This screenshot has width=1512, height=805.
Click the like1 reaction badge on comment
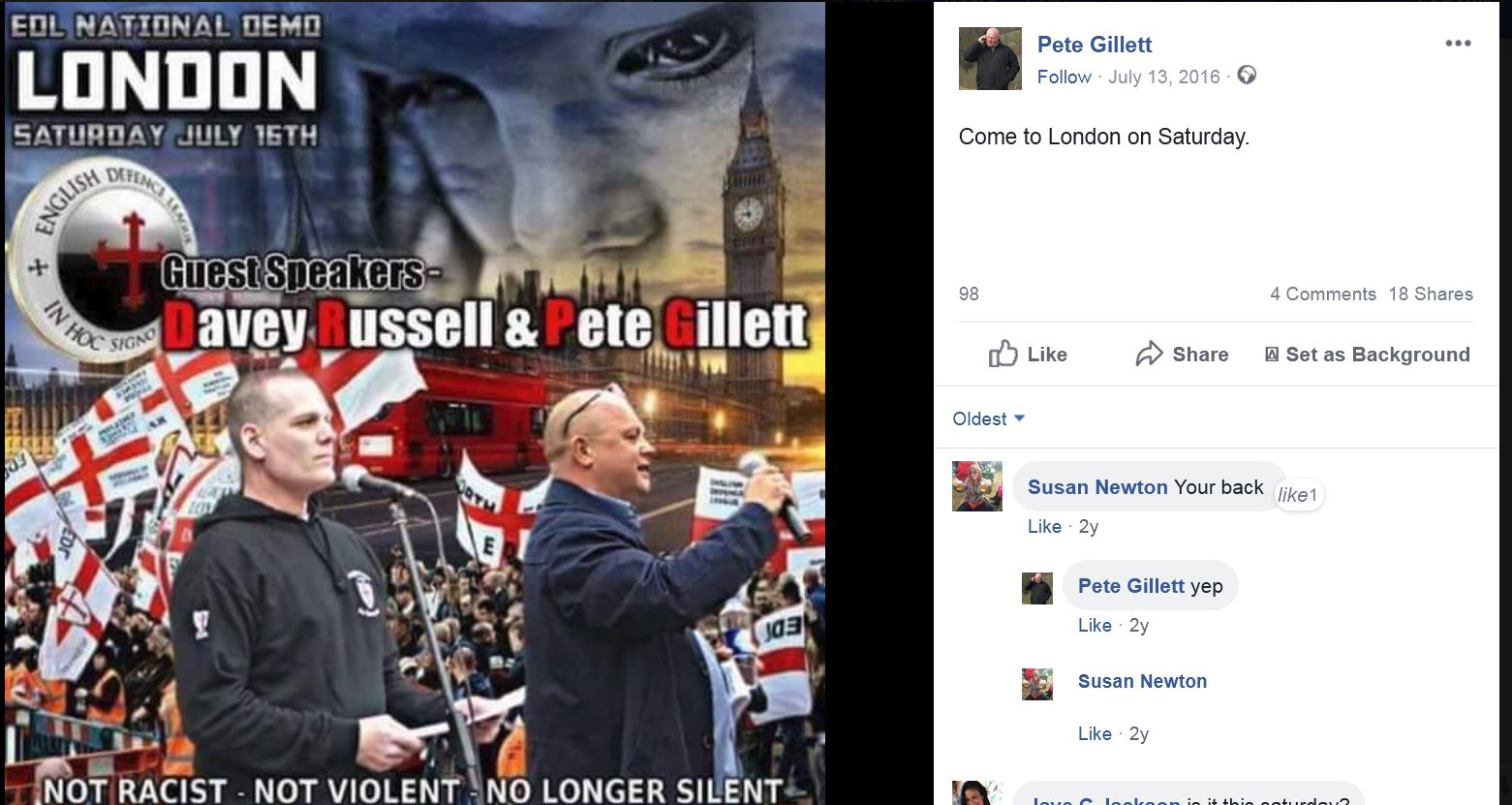(x=1298, y=495)
